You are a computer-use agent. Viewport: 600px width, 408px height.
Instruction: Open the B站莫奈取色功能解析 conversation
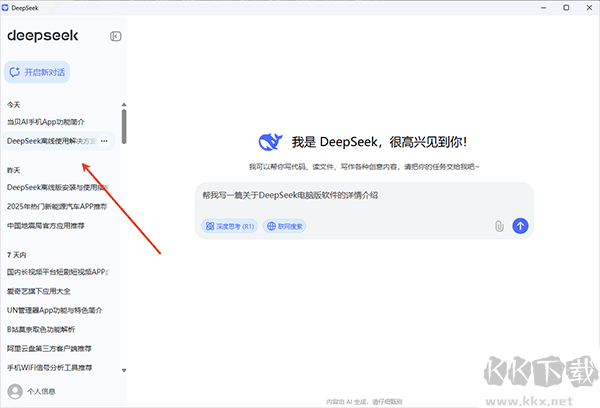[41, 330]
